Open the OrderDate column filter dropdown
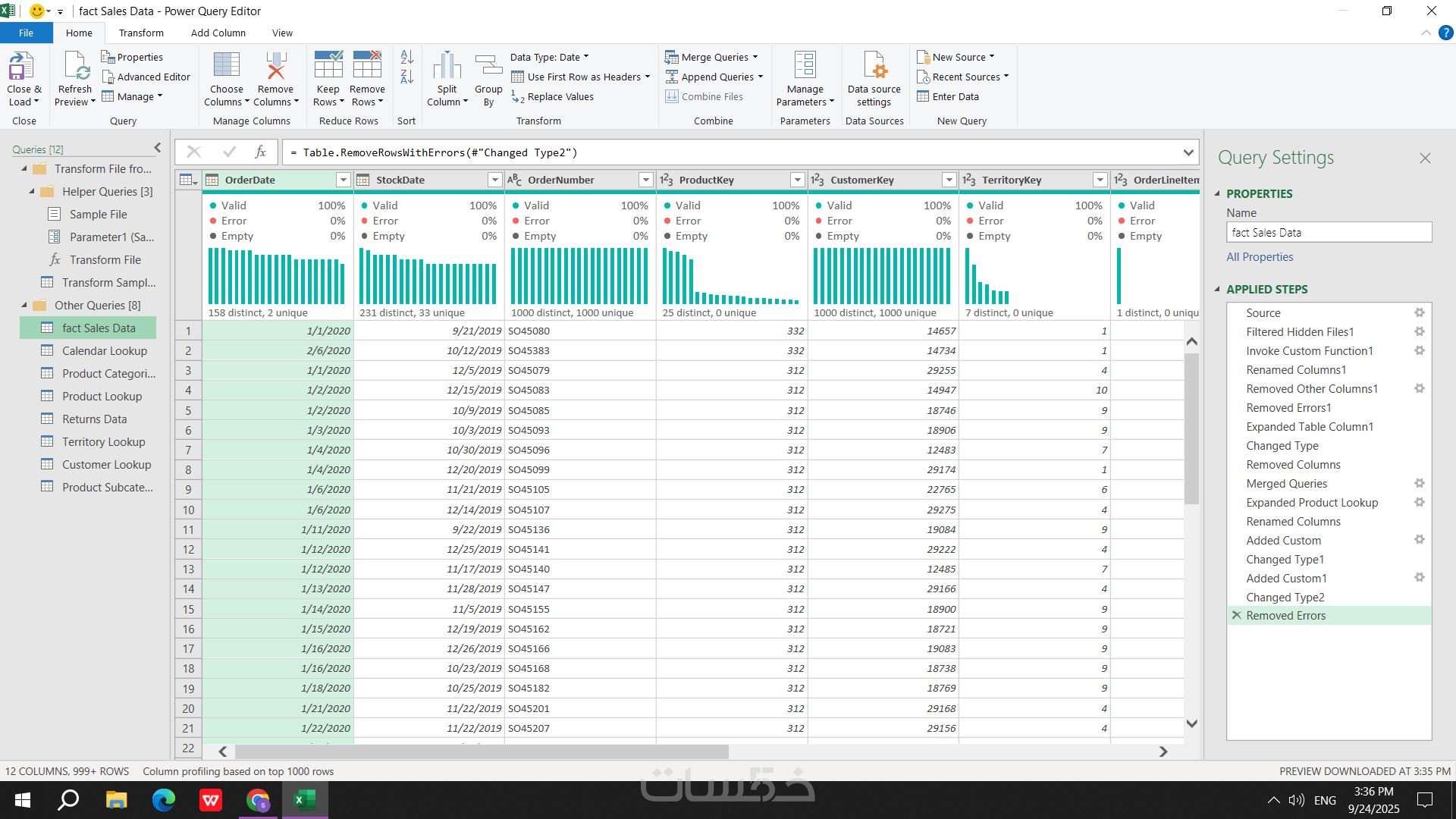Screen dimensions: 1456x819 click(343, 180)
